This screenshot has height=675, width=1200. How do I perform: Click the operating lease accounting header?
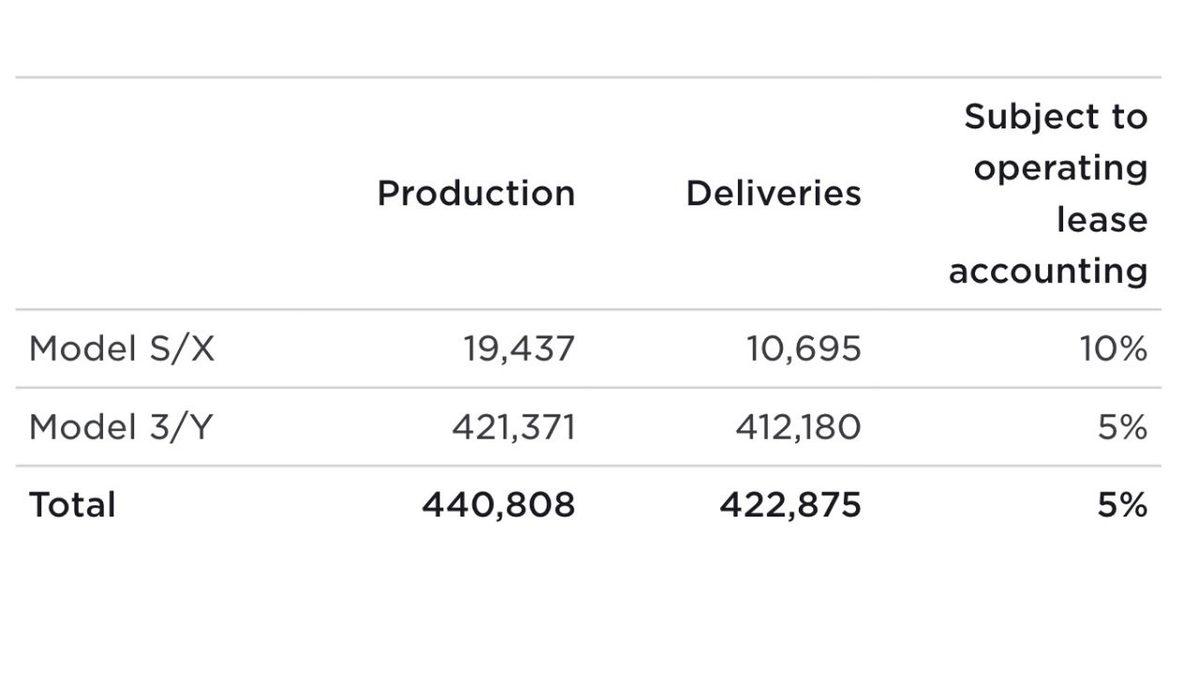1048,194
